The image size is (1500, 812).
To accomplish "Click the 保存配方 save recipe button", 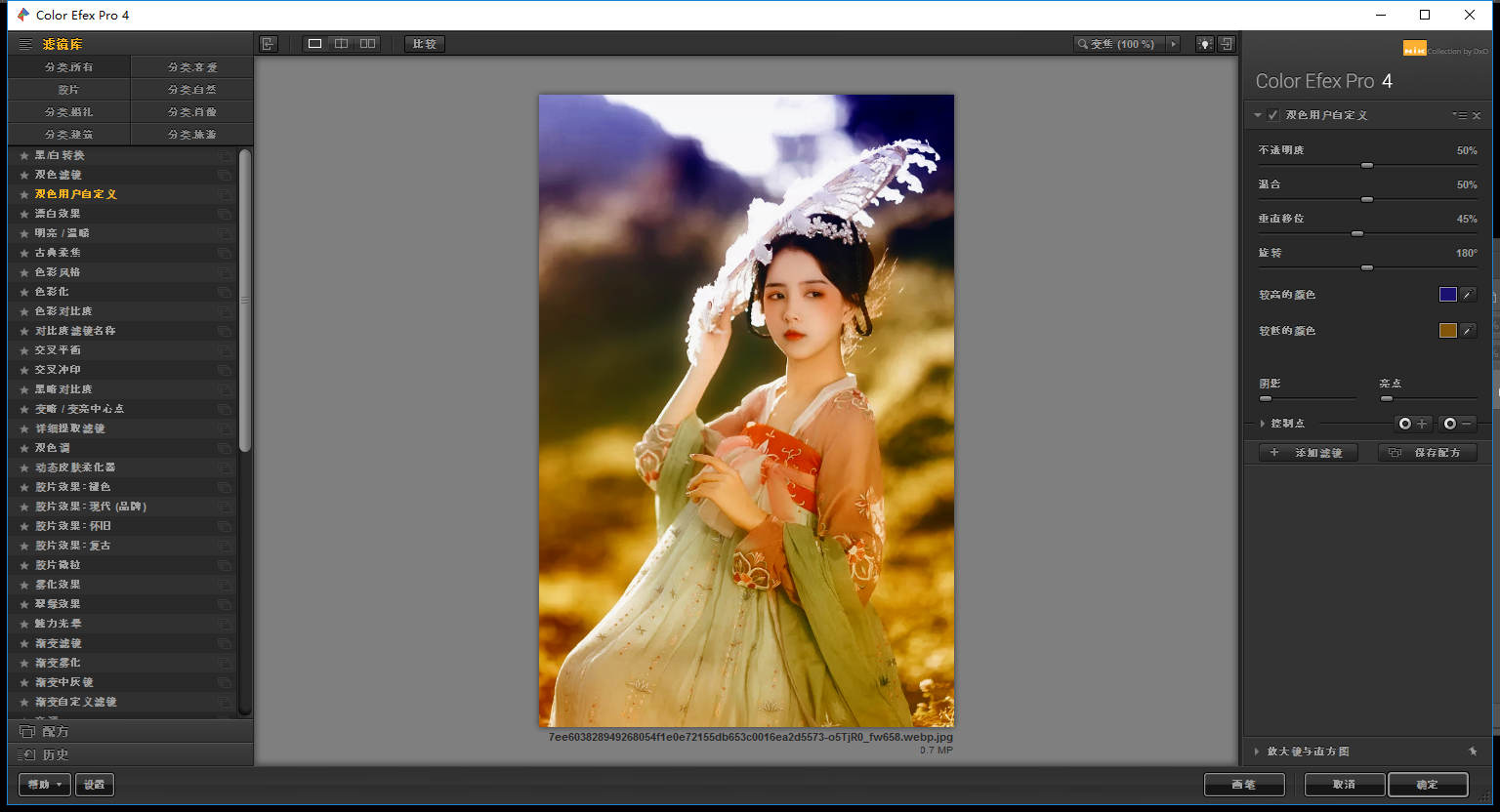I will click(1427, 453).
